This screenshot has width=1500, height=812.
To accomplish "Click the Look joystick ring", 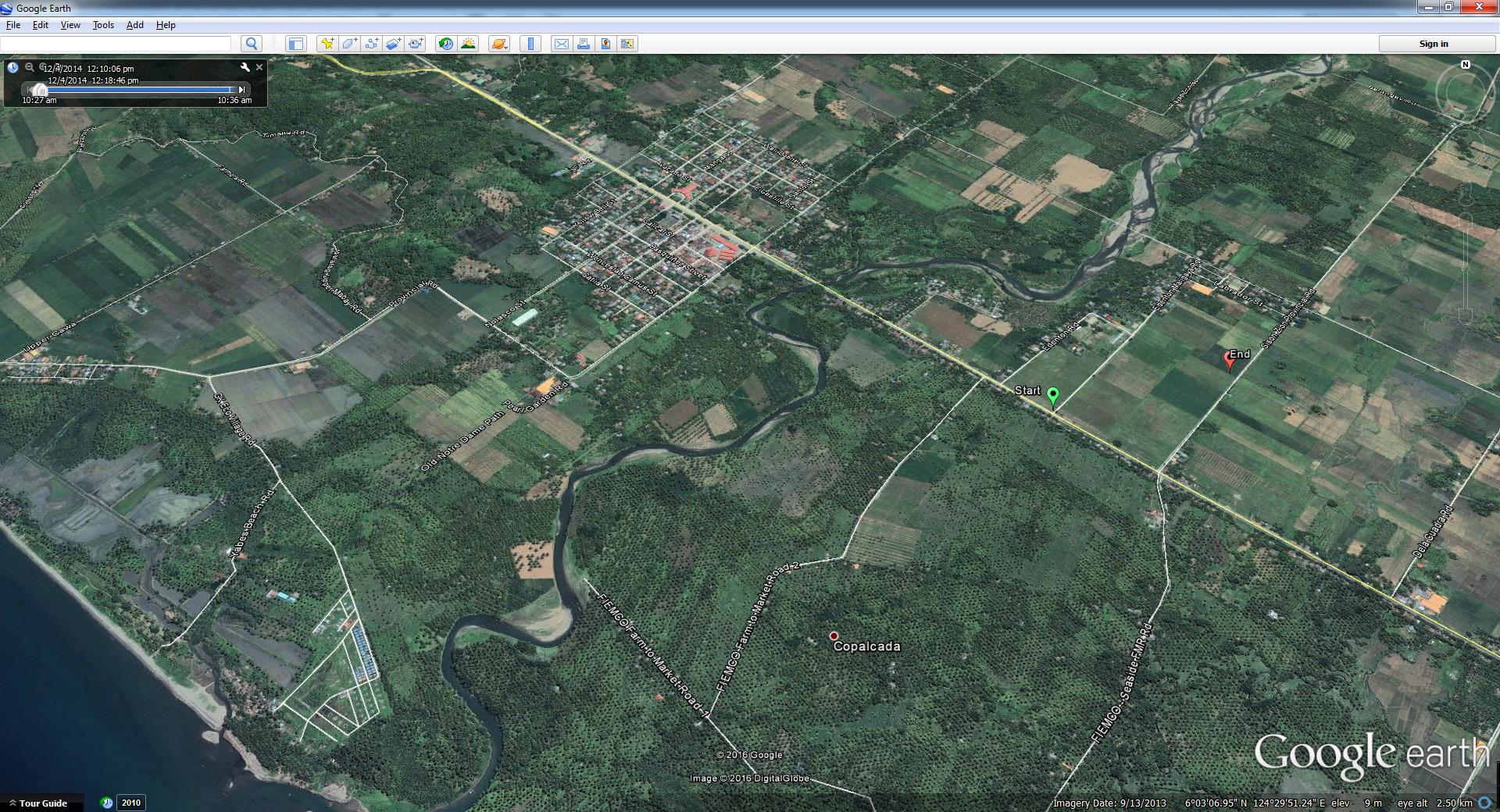I will point(1464,94).
